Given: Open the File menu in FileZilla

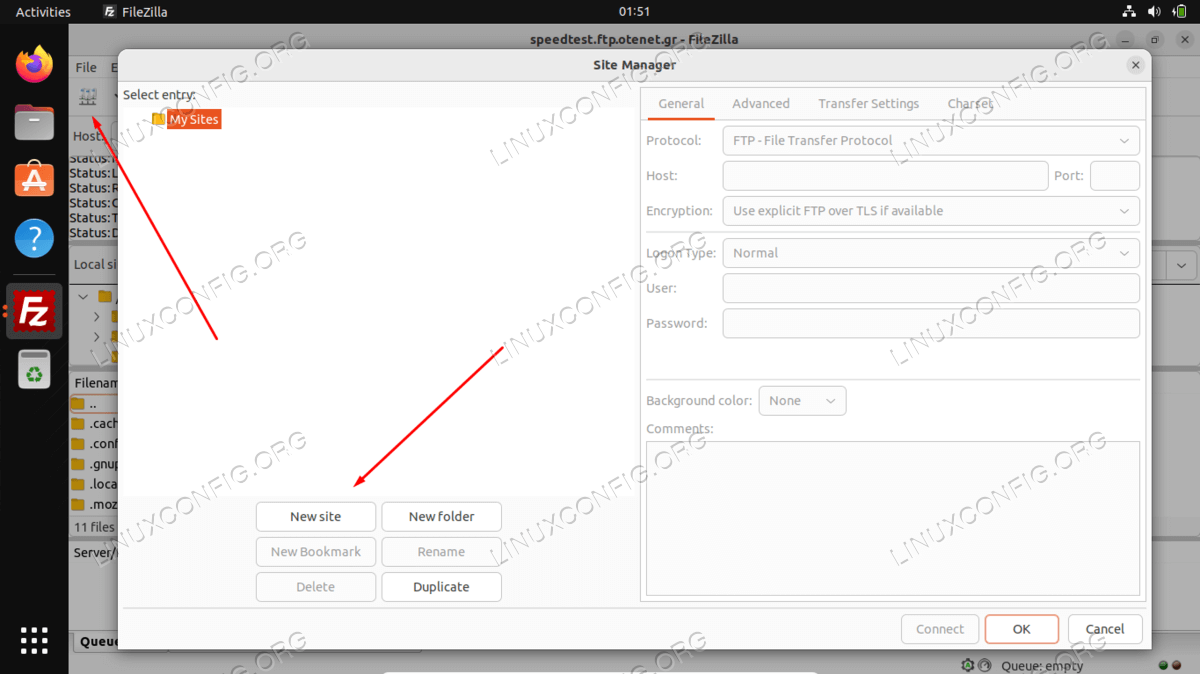Looking at the screenshot, I should [x=87, y=67].
